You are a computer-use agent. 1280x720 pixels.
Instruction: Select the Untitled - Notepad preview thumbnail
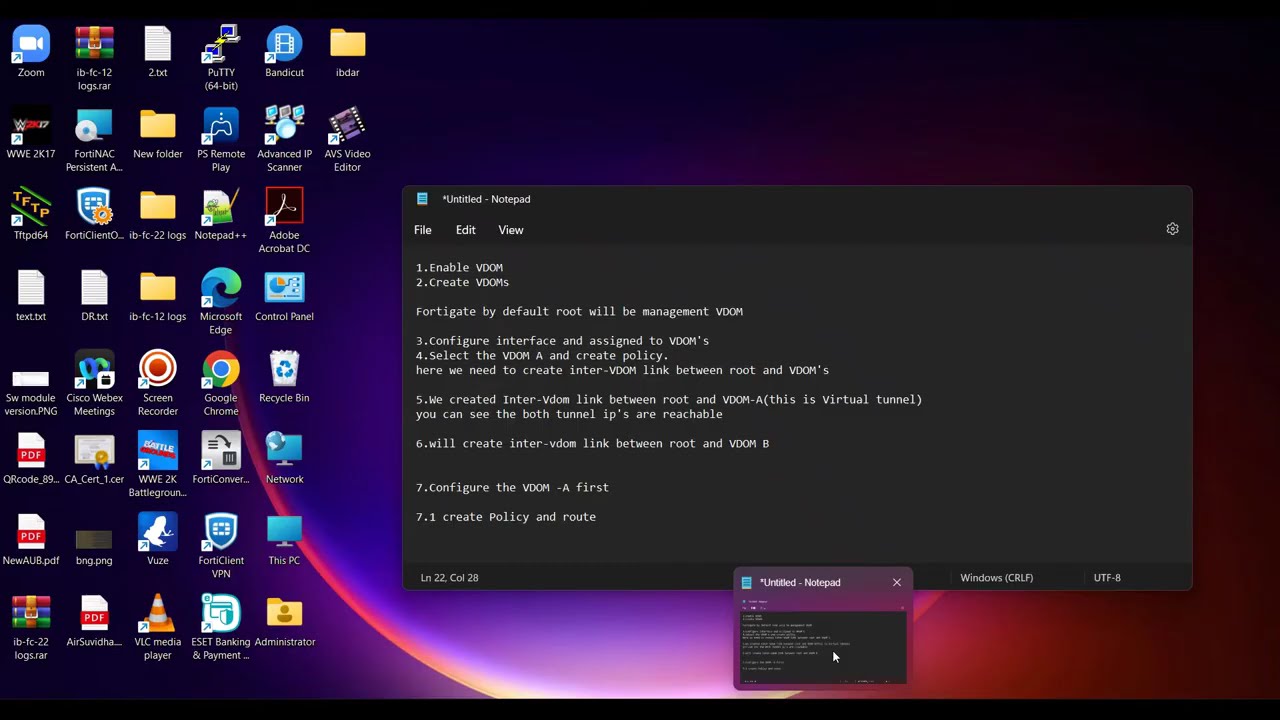coord(822,640)
